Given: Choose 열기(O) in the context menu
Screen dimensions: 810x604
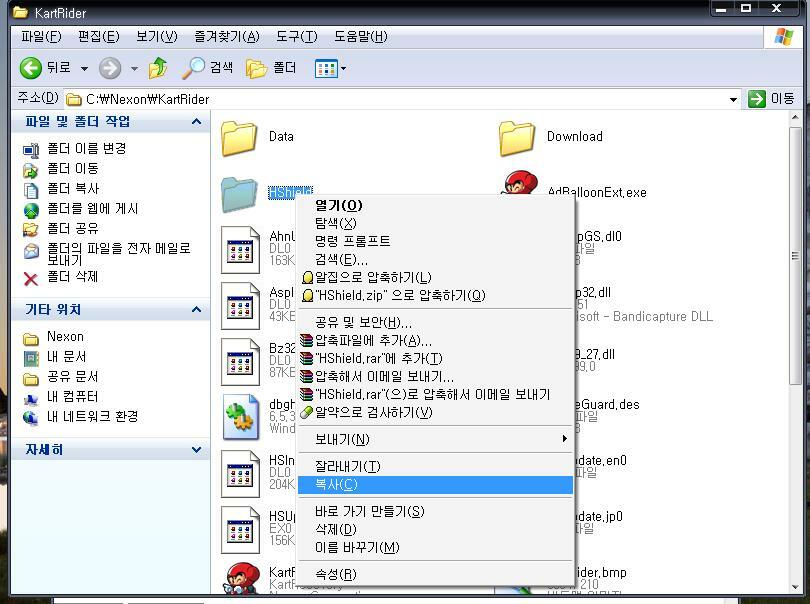Looking at the screenshot, I should point(435,205).
